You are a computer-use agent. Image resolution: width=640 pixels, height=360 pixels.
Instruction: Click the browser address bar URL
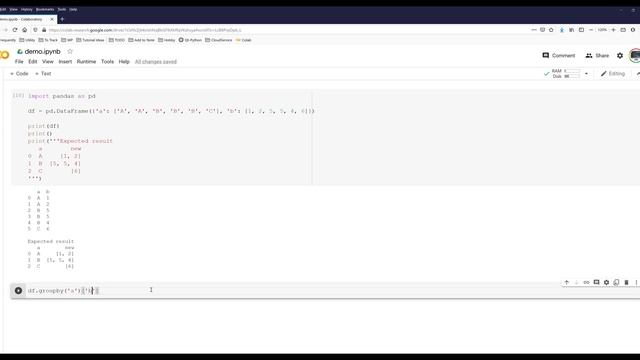[x=145, y=30]
